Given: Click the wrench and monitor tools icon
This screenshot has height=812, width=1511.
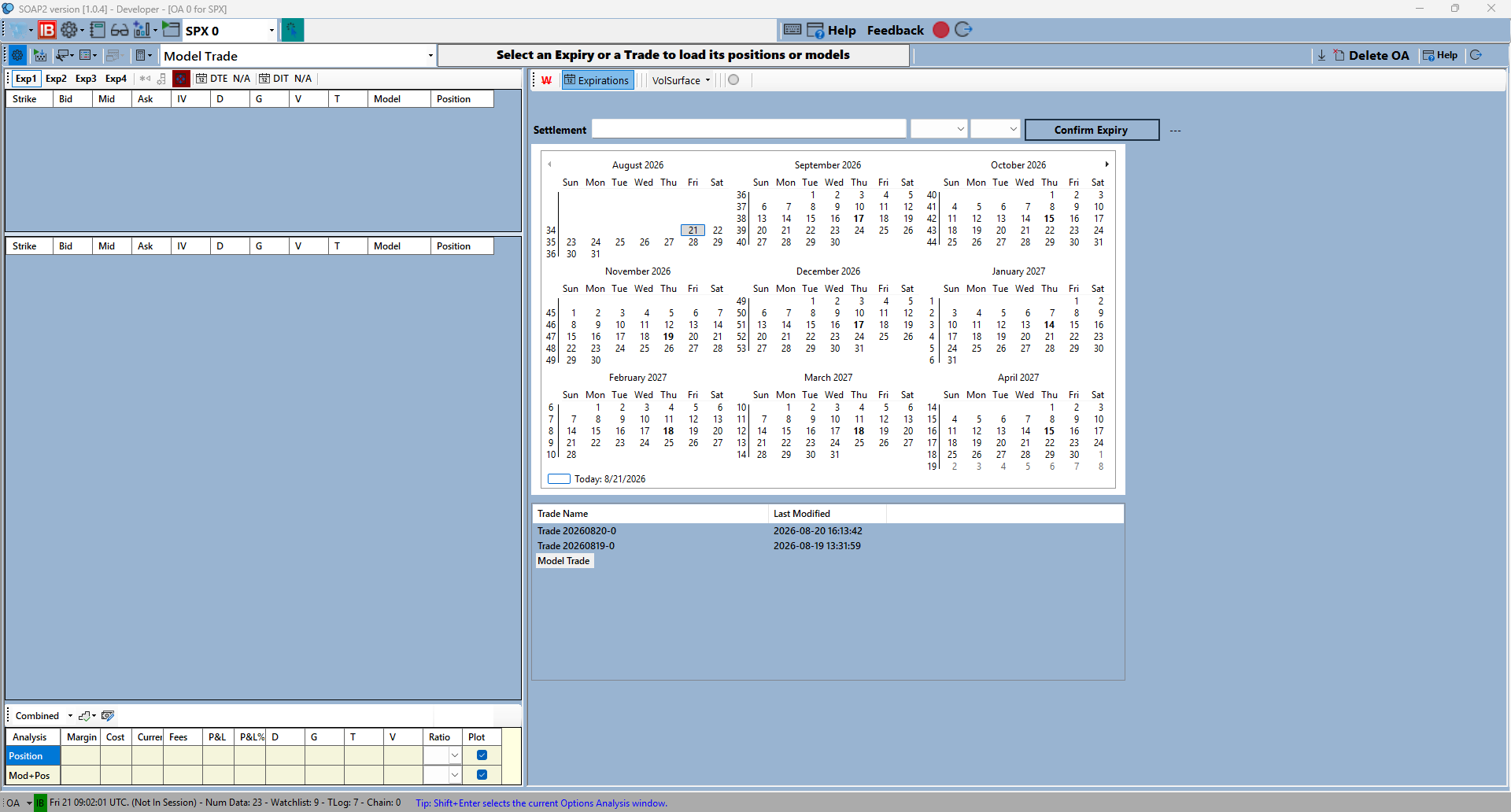Looking at the screenshot, I should click(62, 55).
